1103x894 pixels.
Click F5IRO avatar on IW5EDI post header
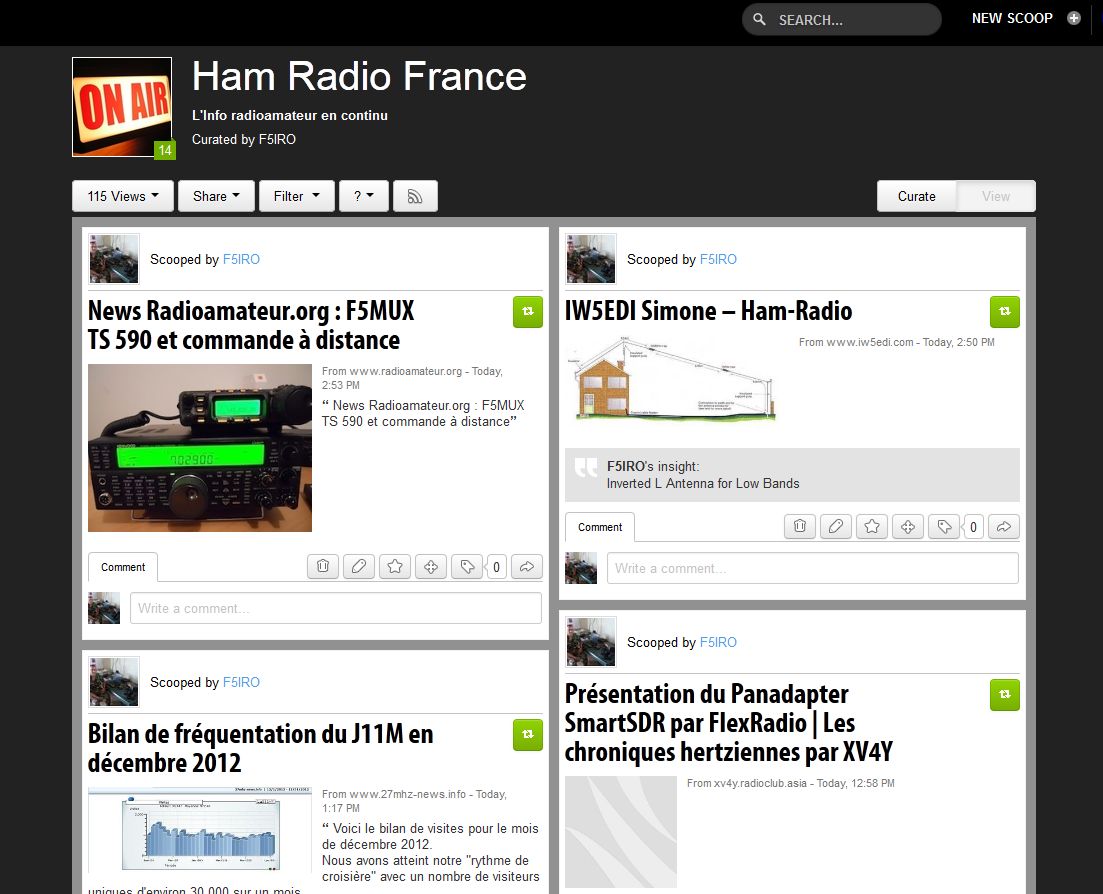pyautogui.click(x=591, y=259)
